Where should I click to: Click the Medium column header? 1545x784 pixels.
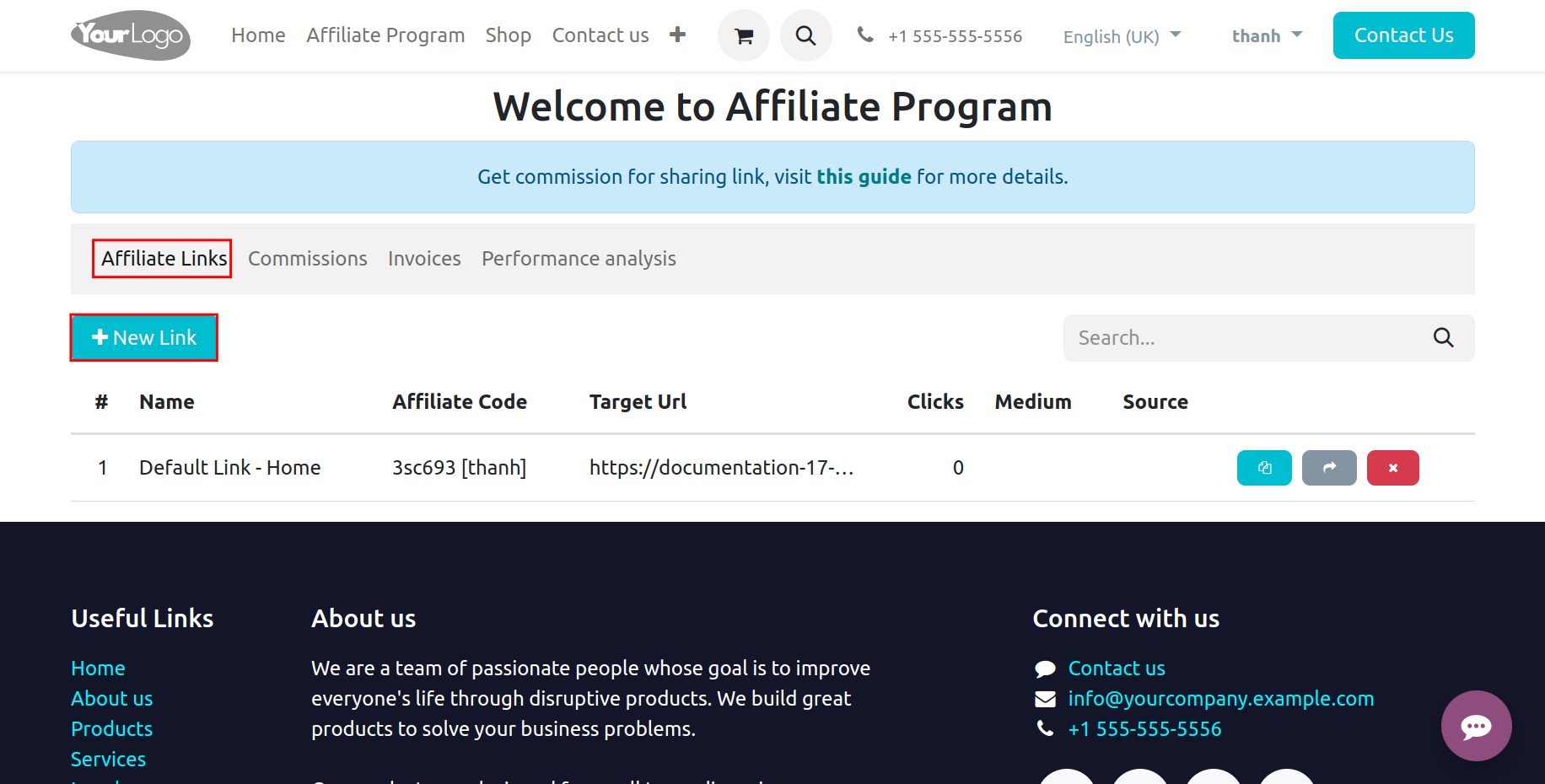(1033, 402)
